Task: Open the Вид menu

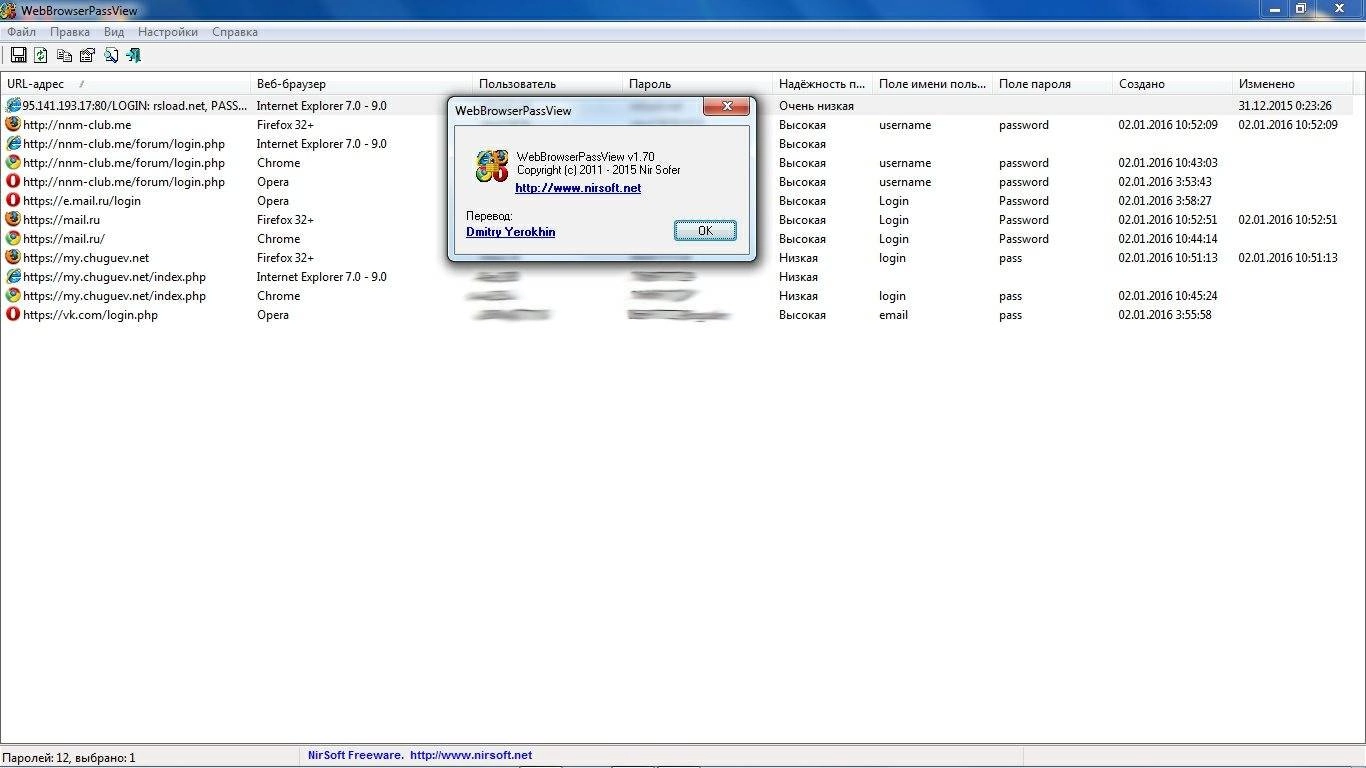Action: (114, 32)
